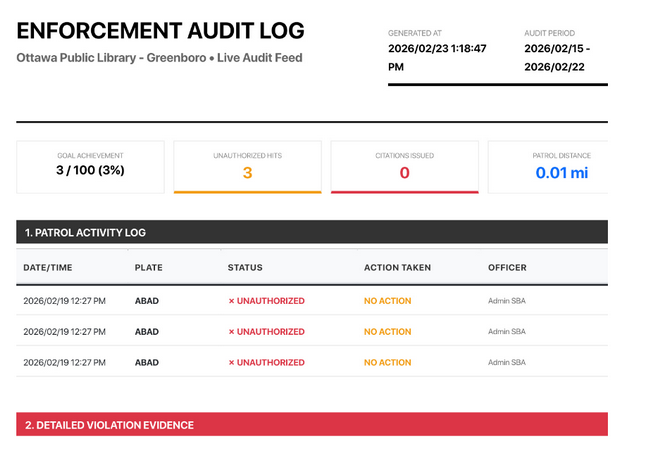The image size is (665, 452).
Task: Click the X icon in third Unauthorized status
Action: pyautogui.click(x=231, y=362)
